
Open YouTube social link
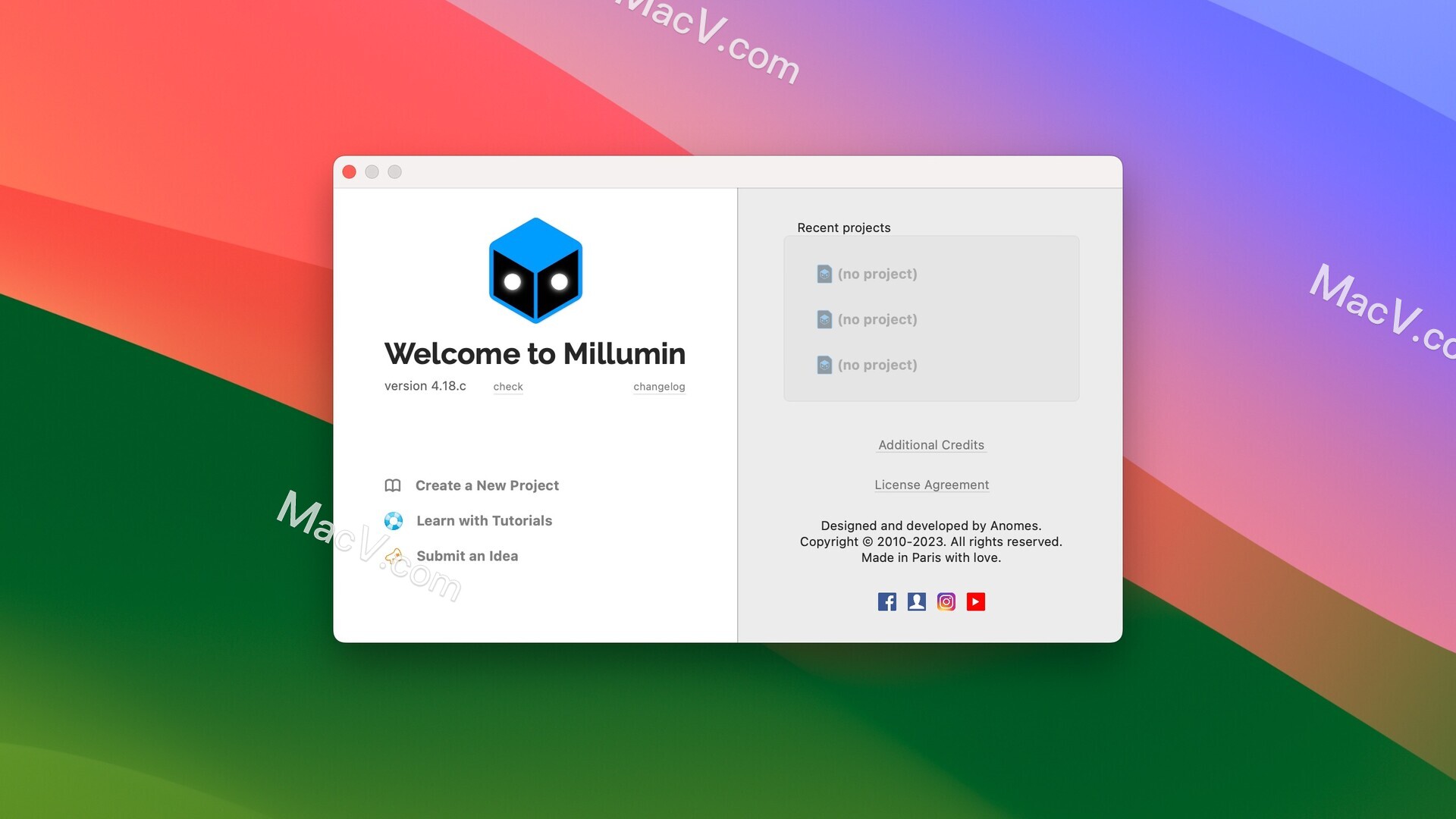[x=975, y=600]
